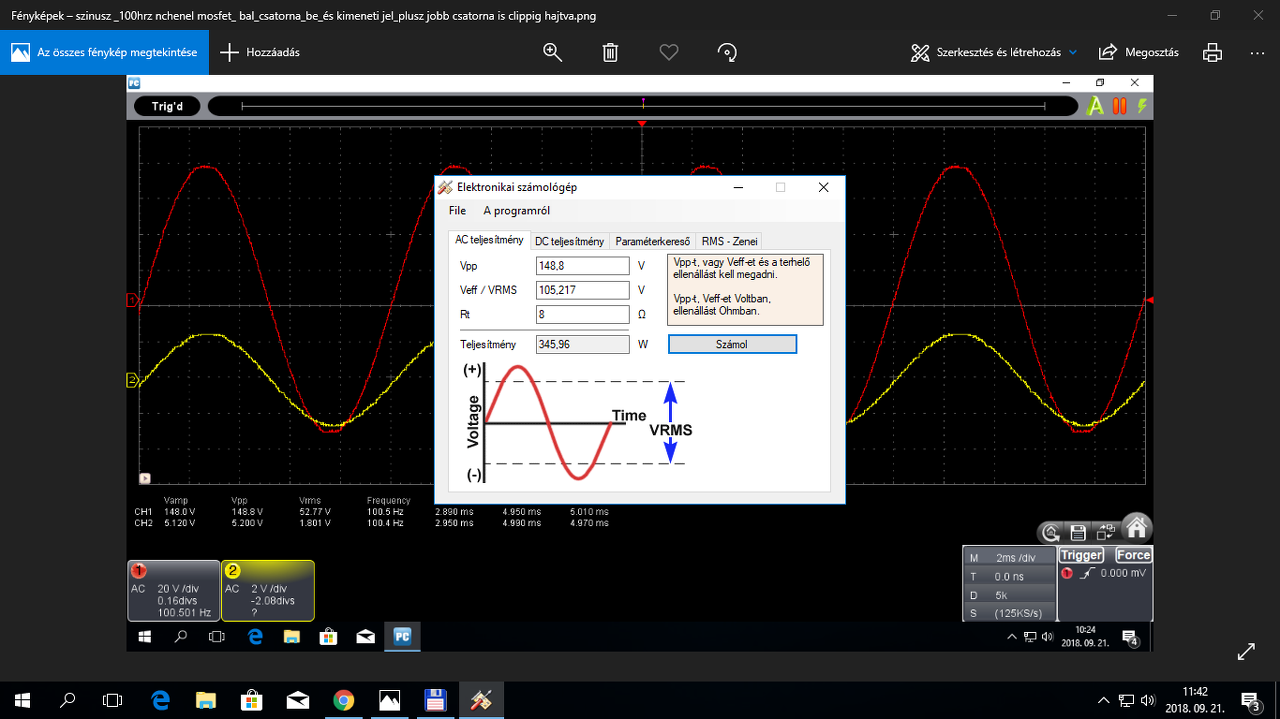Show hidden system tray icons chevron

click(x=1103, y=700)
